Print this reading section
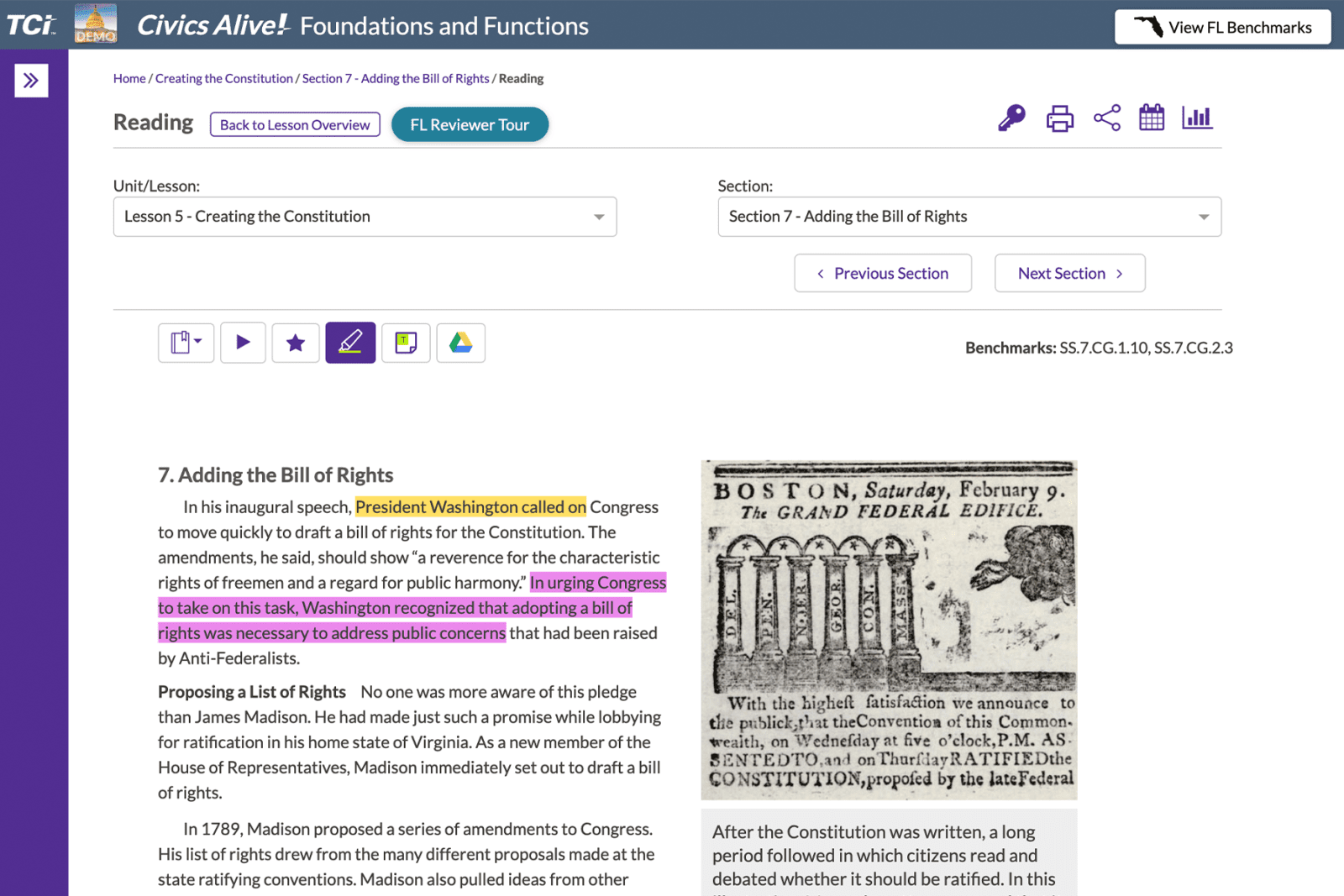The image size is (1344, 896). point(1059,118)
